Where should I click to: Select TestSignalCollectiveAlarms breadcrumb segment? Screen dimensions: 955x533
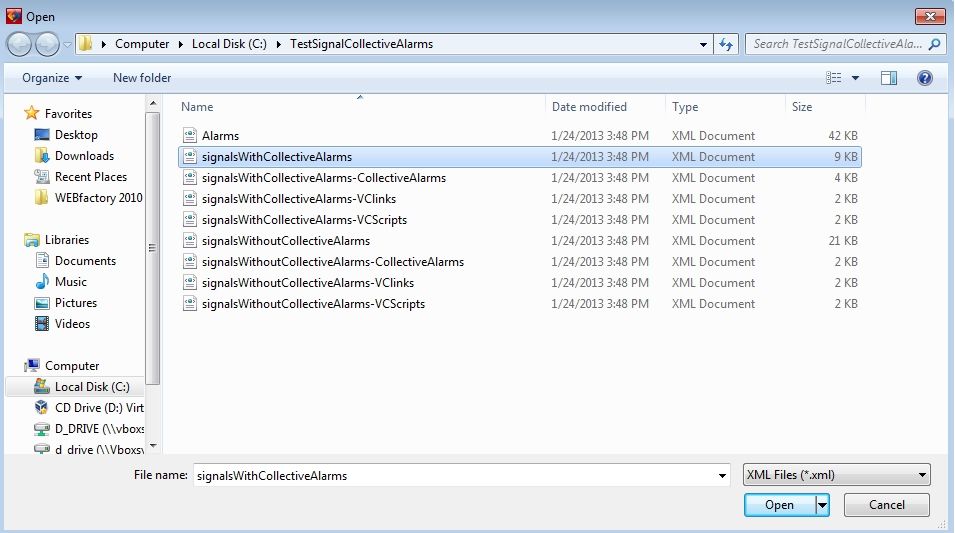point(361,44)
